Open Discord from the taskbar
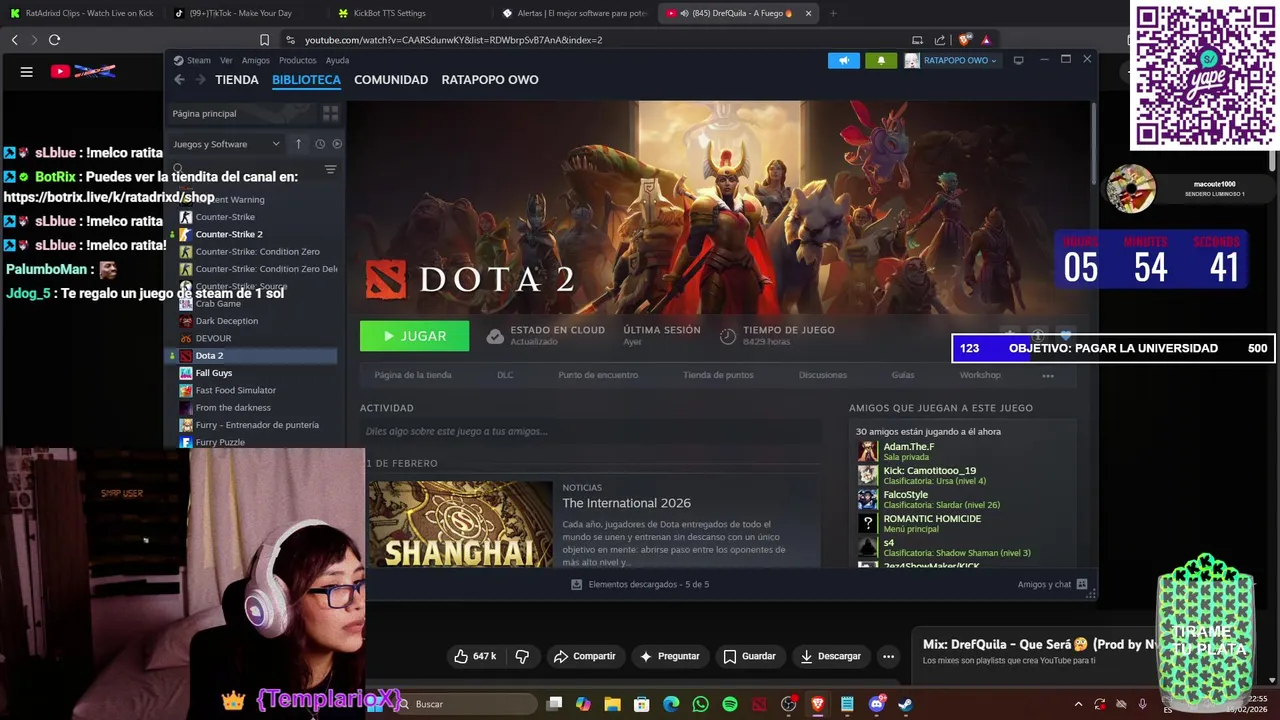The image size is (1280, 720). click(x=877, y=704)
